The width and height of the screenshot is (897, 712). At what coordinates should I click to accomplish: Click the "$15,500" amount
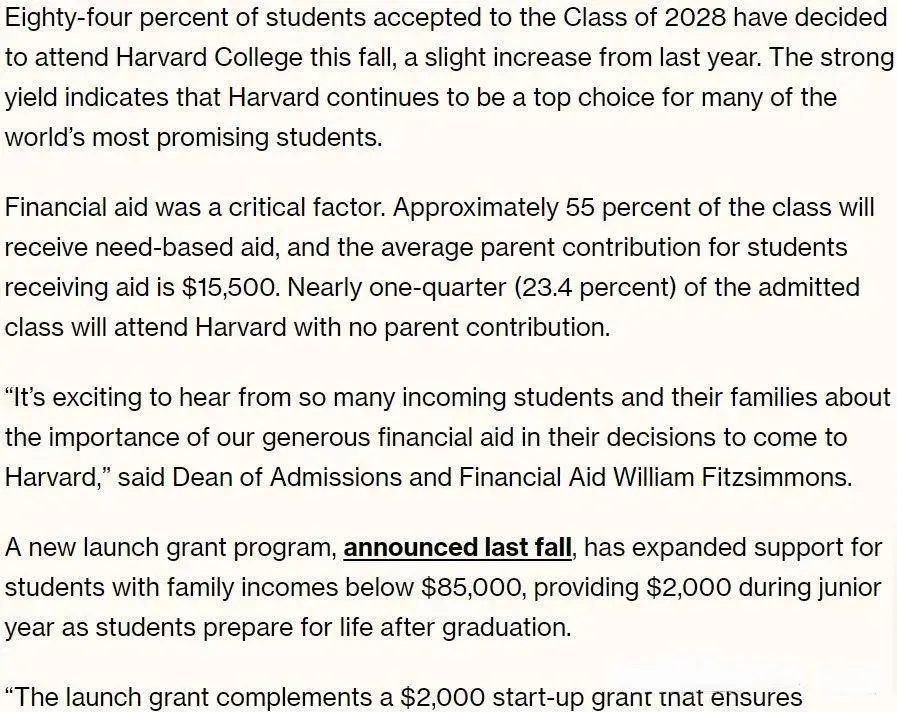pyautogui.click(x=230, y=288)
